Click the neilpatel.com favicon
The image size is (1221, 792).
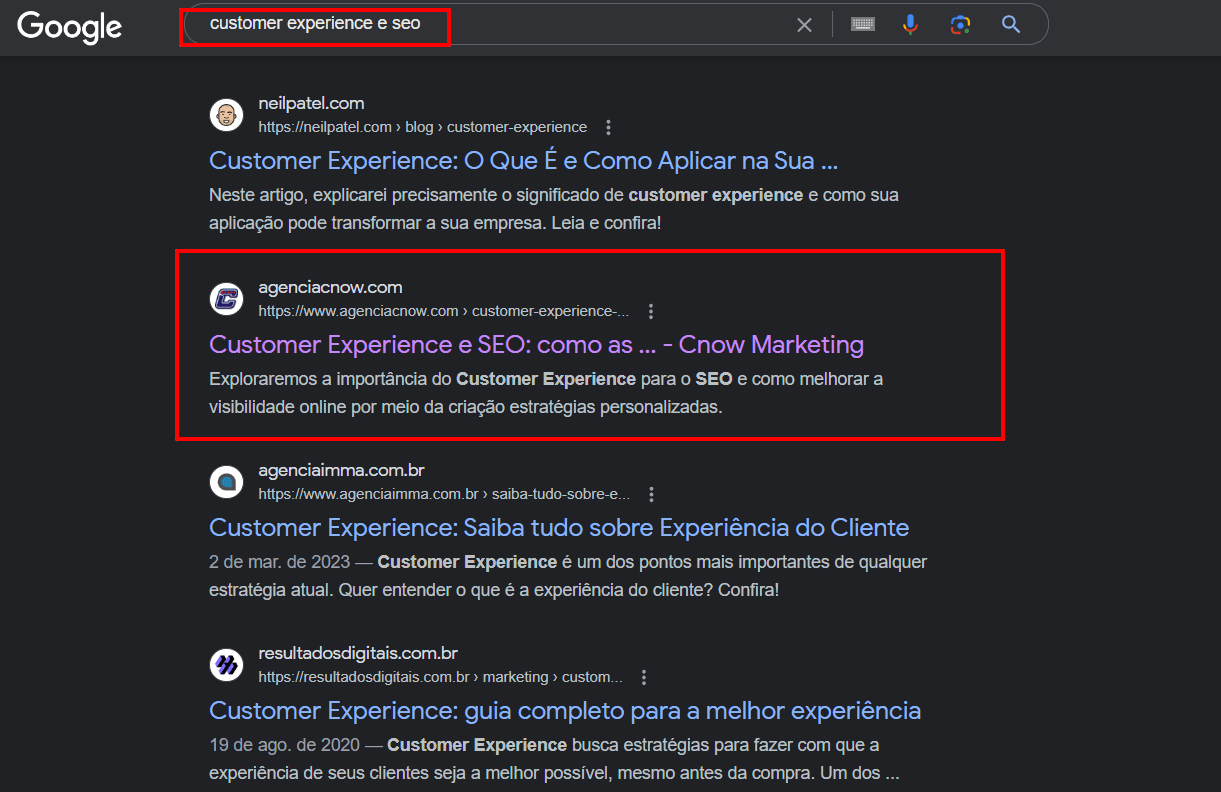tap(227, 115)
